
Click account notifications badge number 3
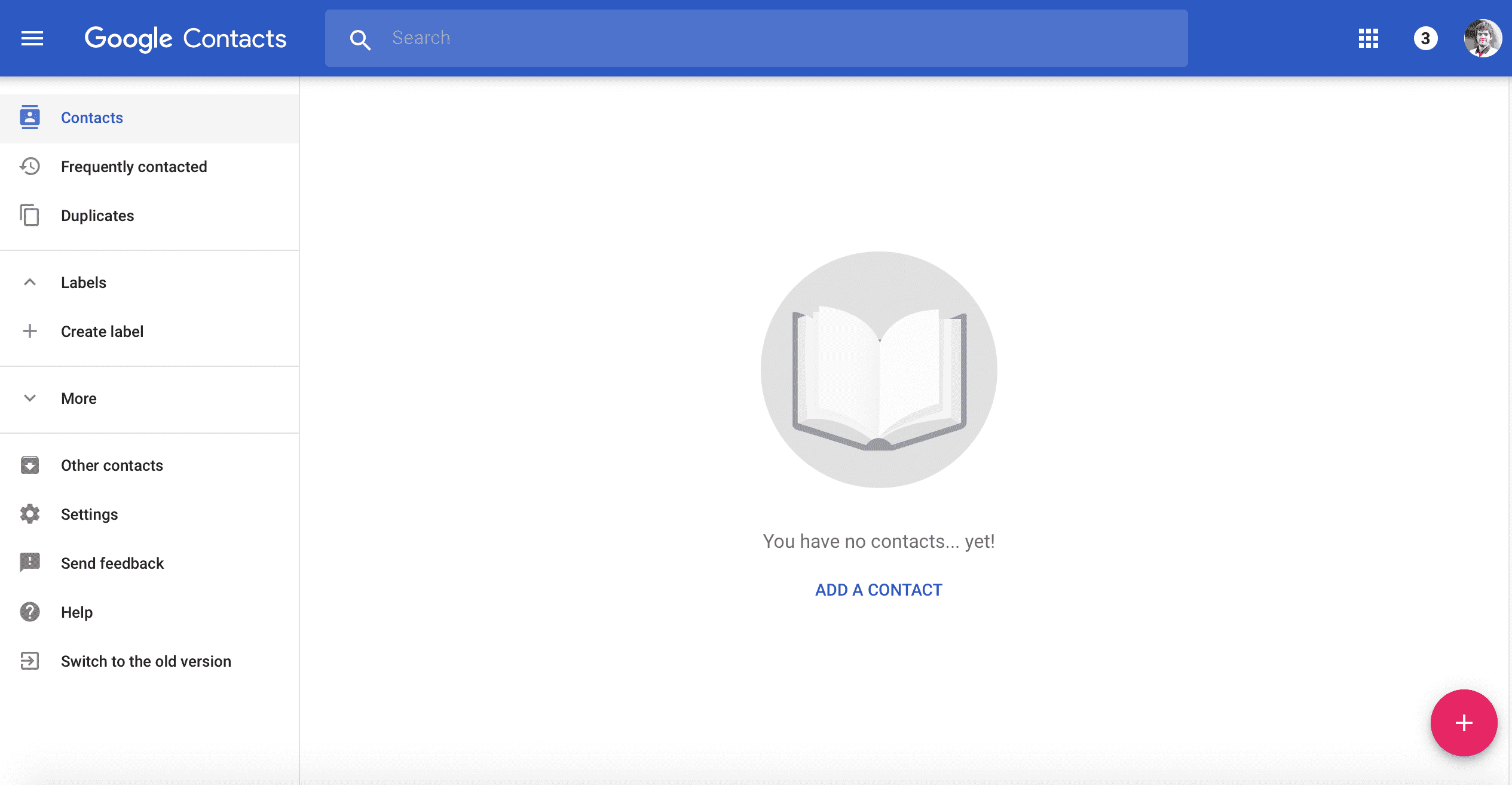[1423, 39]
